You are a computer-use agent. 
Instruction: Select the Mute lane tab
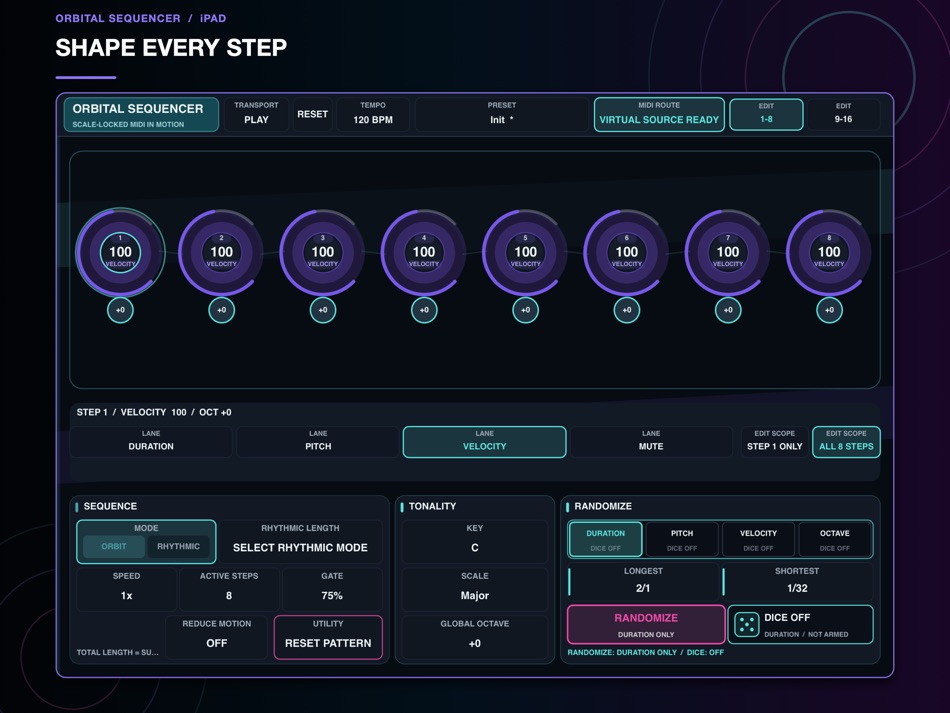tap(651, 442)
